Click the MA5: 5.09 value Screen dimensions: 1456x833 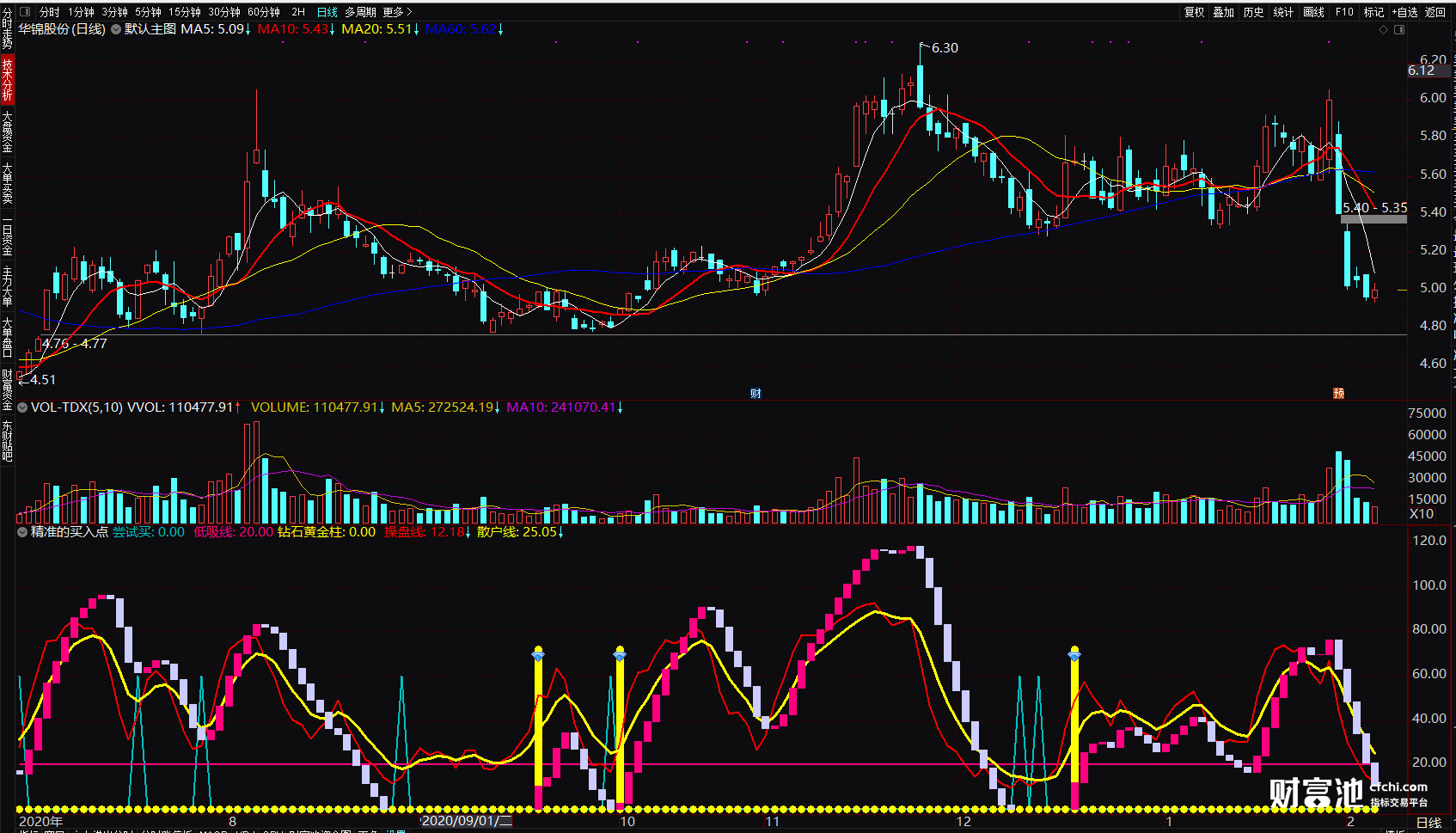coord(212,29)
